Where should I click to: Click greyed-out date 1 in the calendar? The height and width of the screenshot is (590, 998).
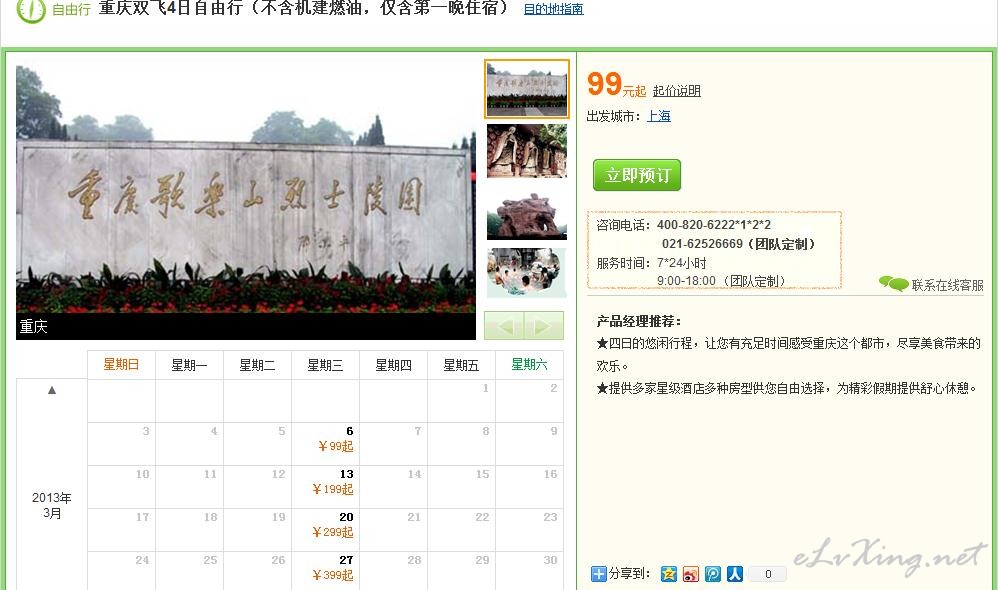click(486, 388)
